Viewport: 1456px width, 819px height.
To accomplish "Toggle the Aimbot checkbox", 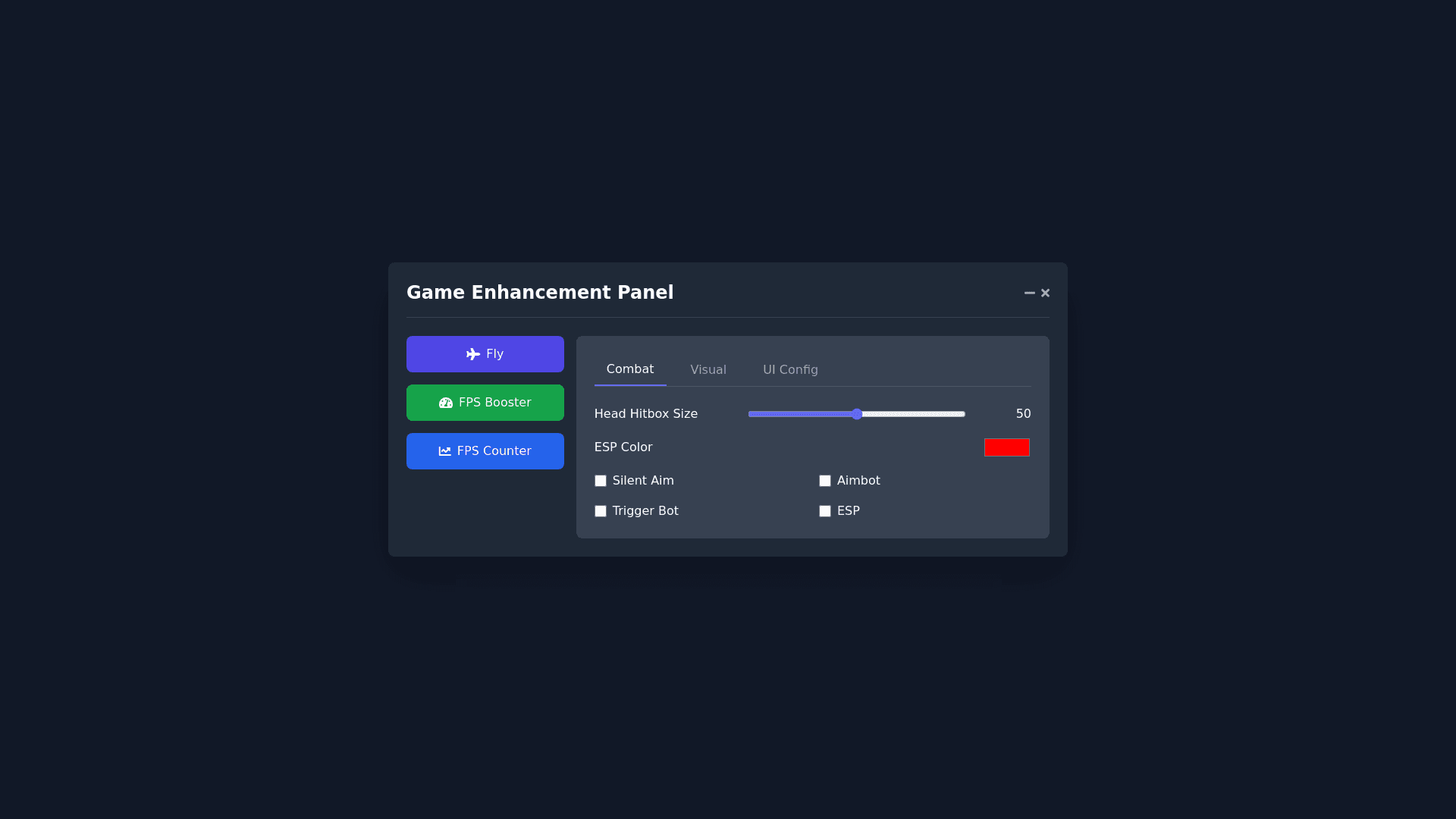I will click(825, 481).
